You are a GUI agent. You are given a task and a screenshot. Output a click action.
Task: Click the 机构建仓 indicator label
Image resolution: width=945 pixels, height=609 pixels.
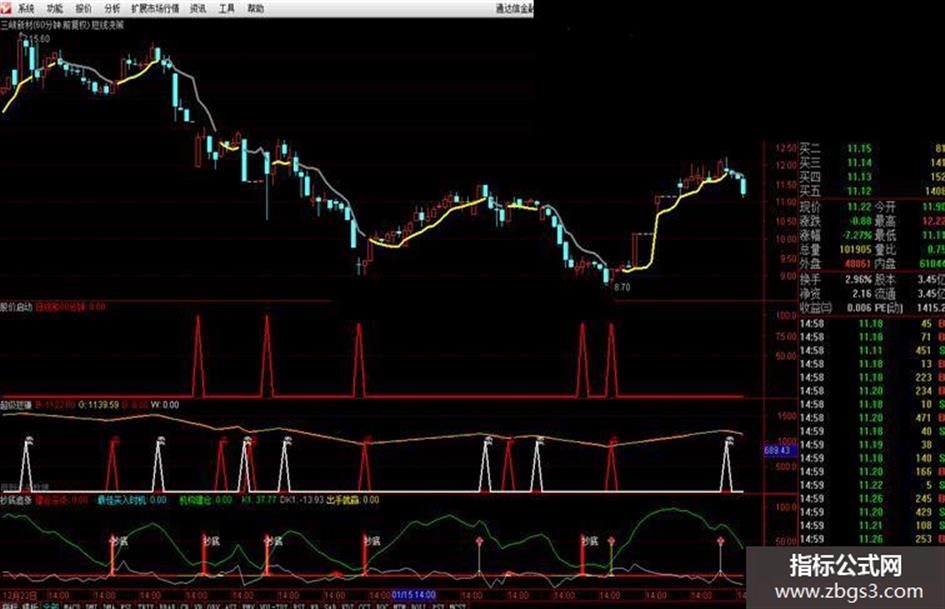tap(197, 500)
